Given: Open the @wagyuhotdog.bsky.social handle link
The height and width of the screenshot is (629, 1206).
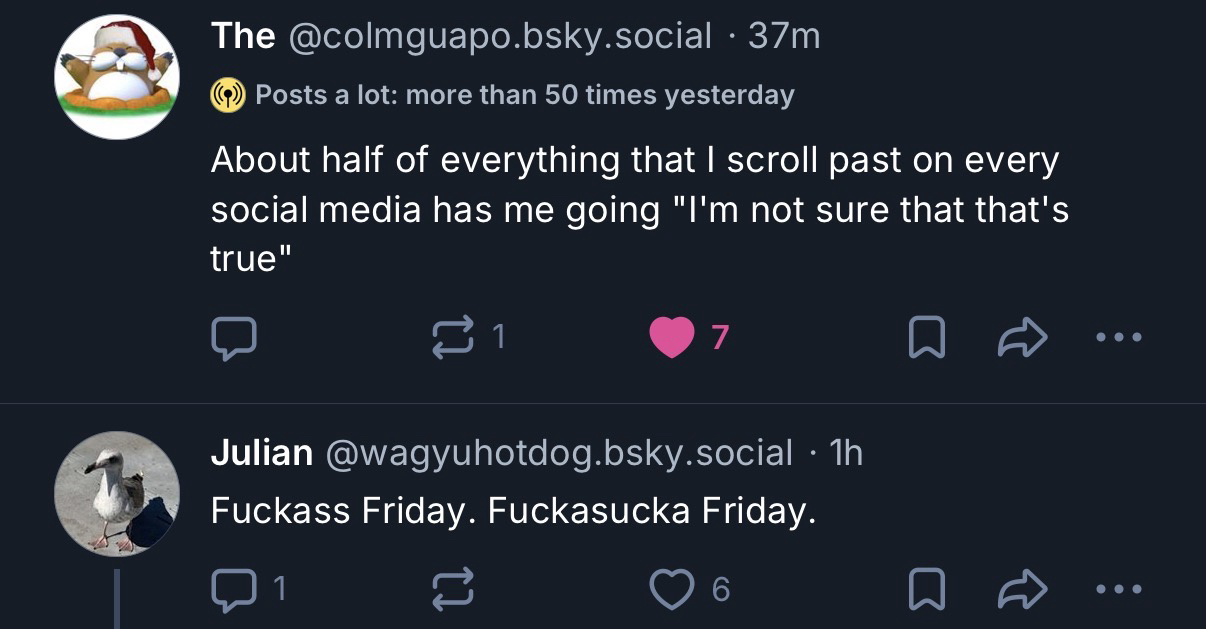Looking at the screenshot, I should [x=557, y=454].
